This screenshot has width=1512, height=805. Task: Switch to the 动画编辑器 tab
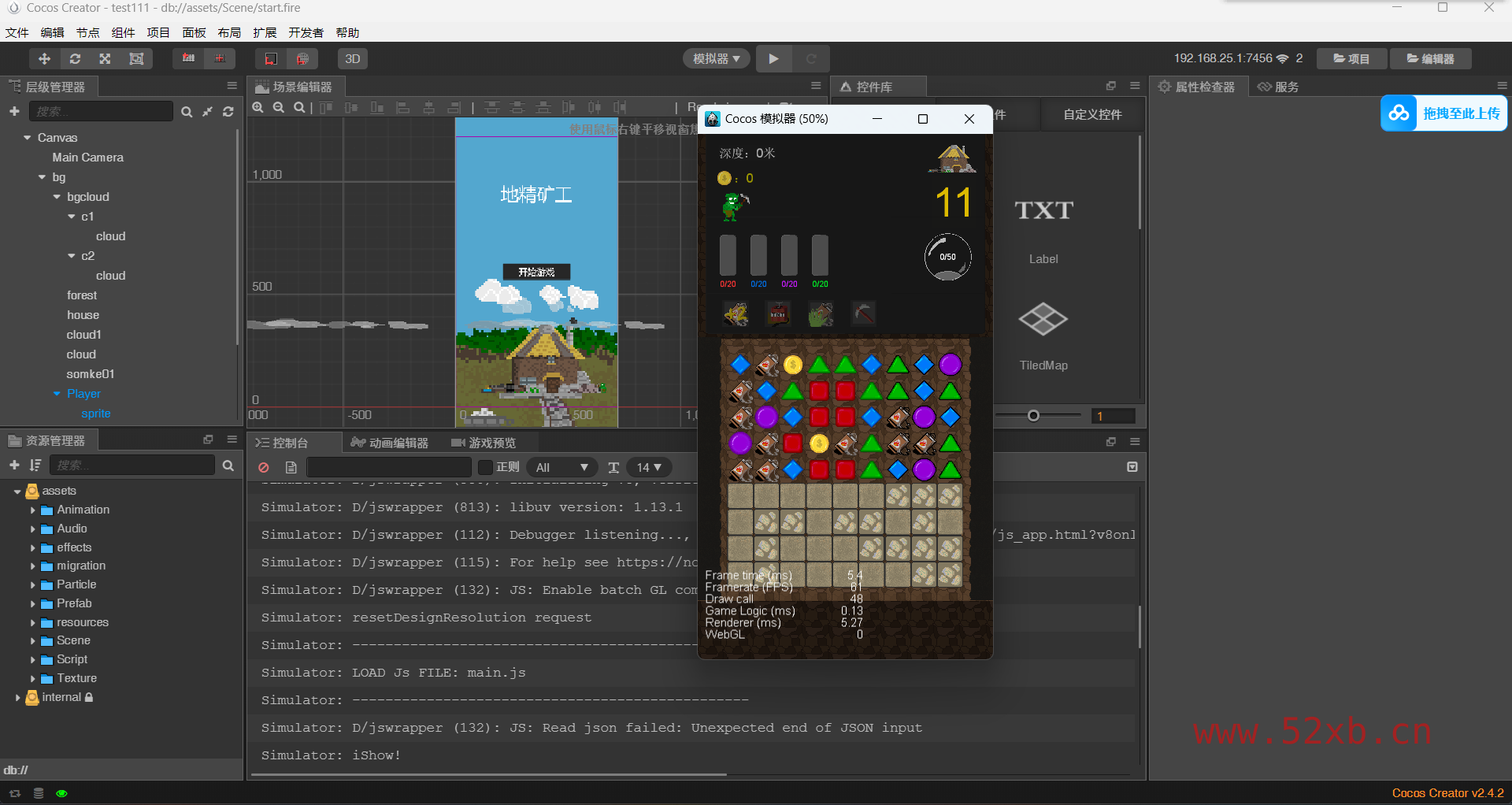pos(390,443)
